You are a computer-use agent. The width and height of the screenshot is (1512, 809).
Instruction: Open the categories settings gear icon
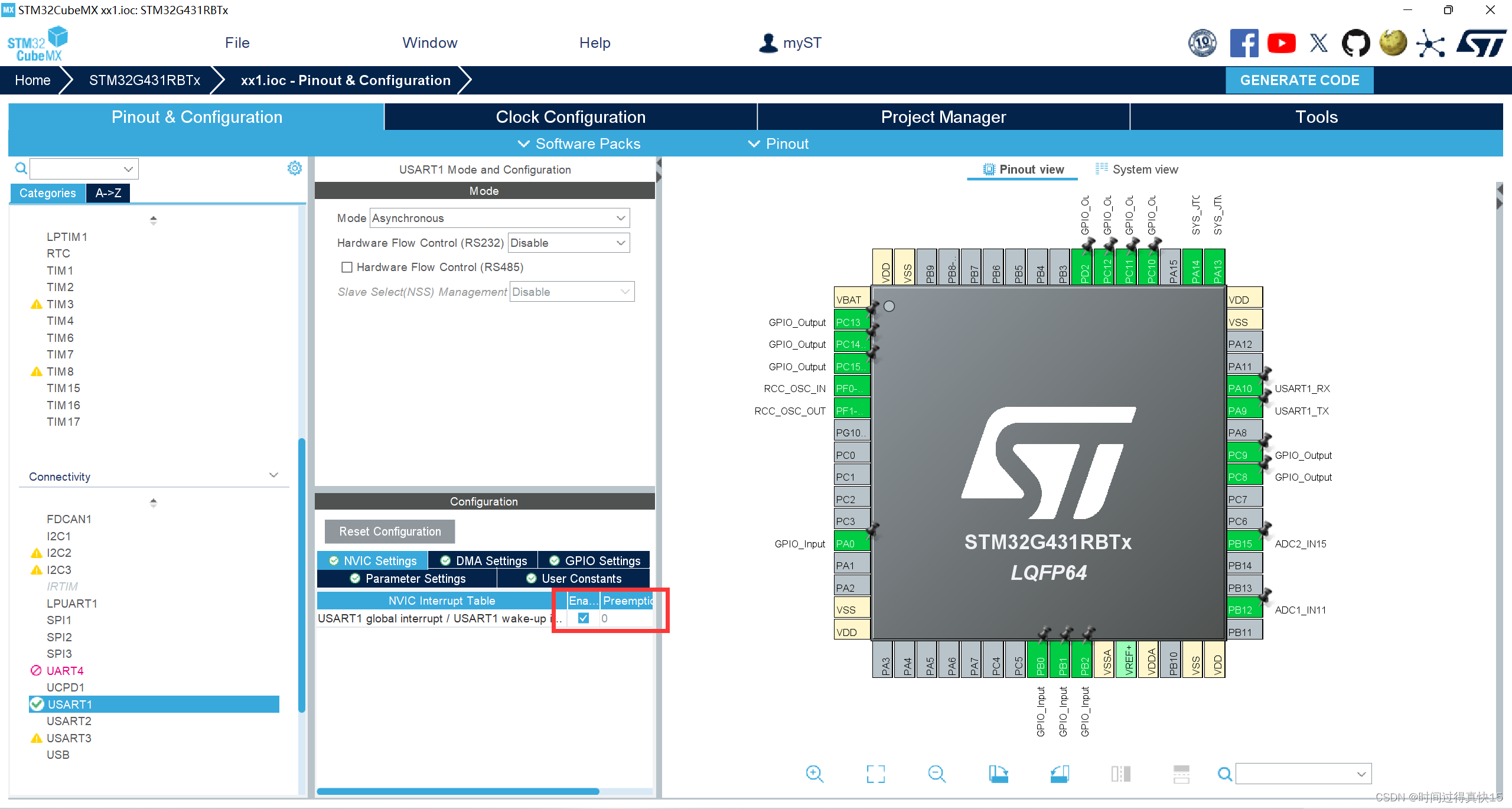coord(294,168)
